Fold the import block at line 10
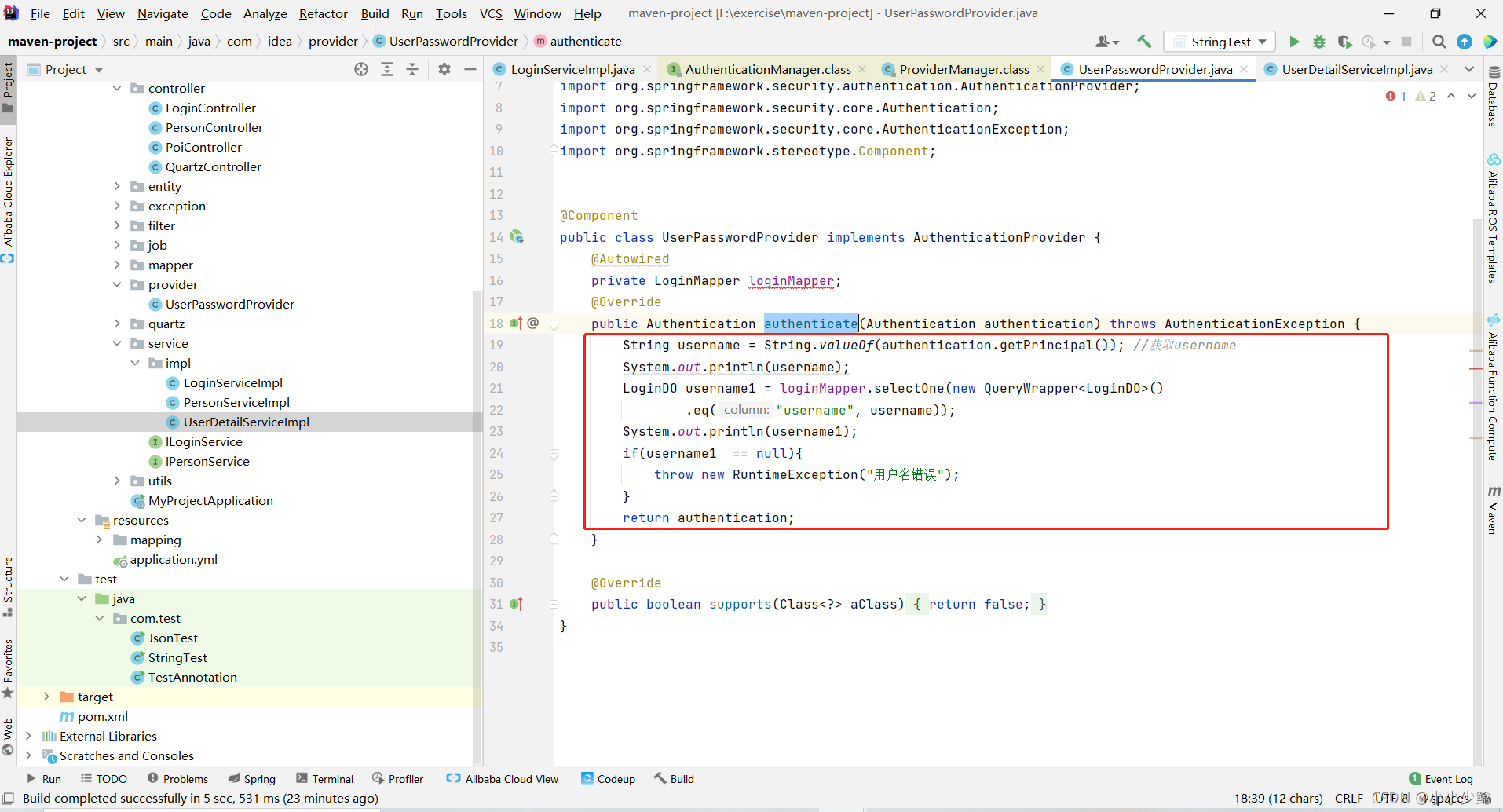 point(554,151)
